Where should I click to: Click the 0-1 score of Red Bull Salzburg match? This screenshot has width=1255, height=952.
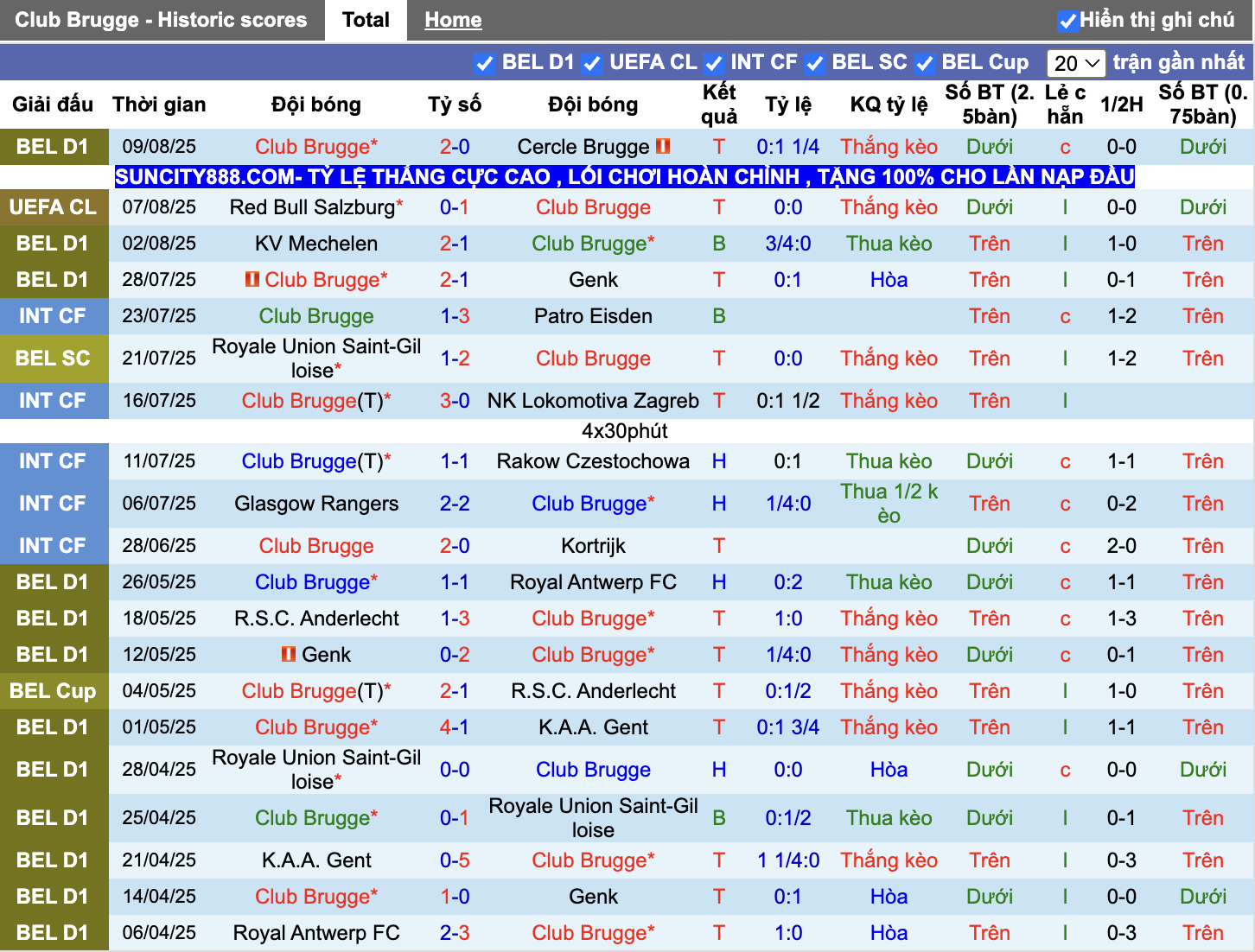tap(455, 207)
